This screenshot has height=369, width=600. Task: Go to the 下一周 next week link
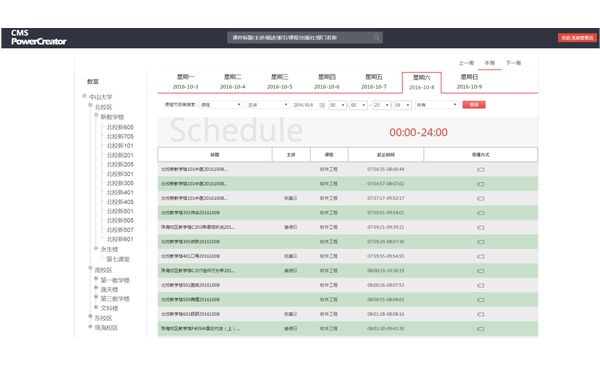click(x=513, y=63)
